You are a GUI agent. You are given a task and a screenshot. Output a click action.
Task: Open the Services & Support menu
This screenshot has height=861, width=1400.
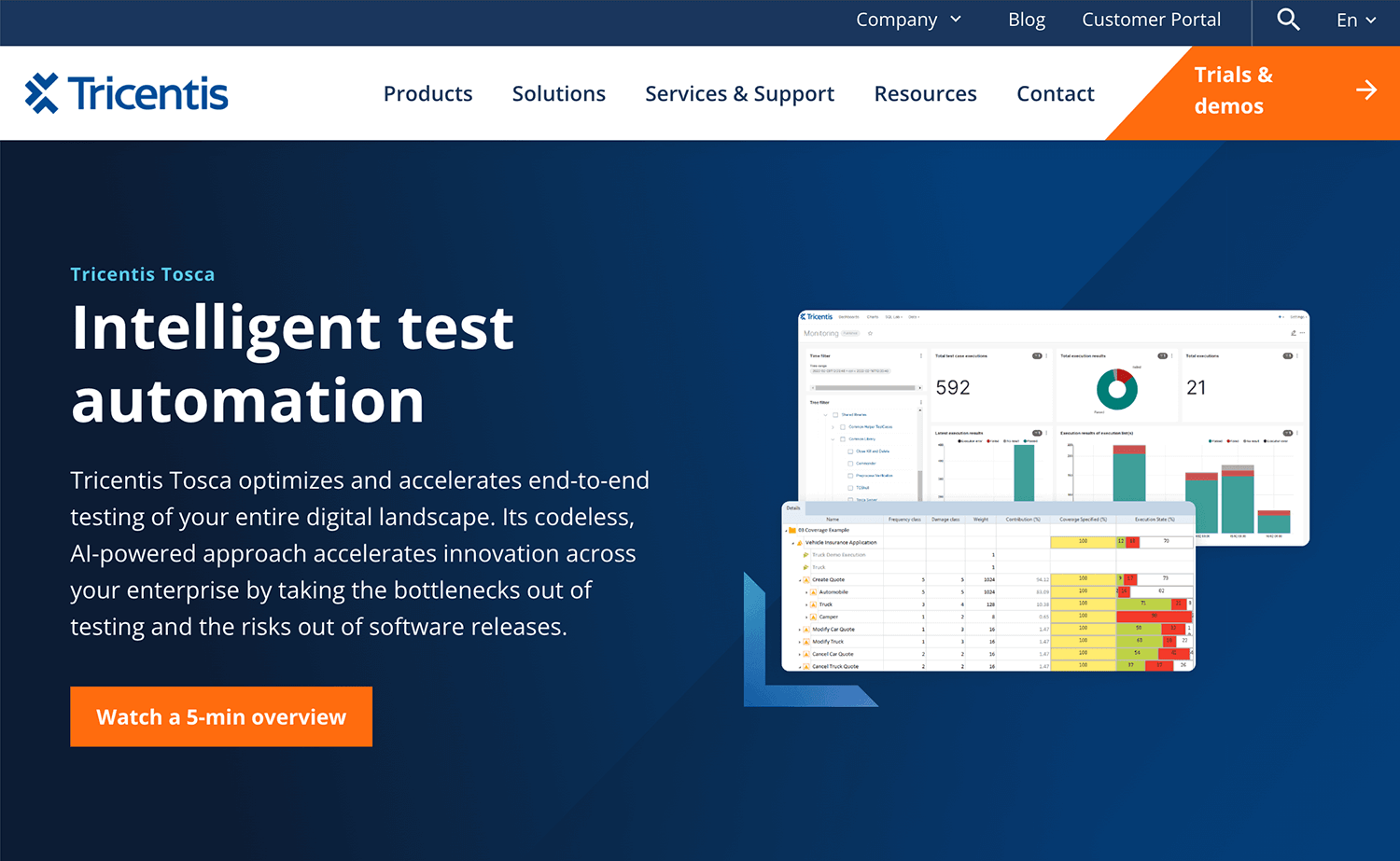point(740,93)
